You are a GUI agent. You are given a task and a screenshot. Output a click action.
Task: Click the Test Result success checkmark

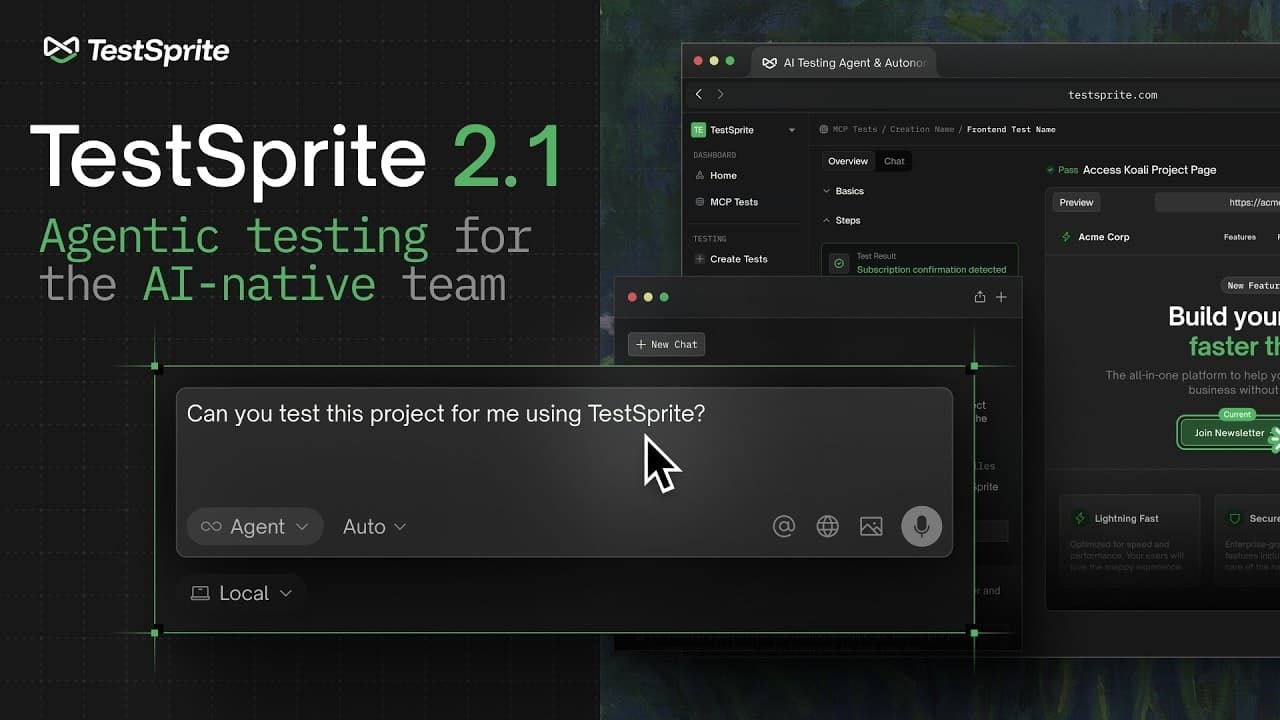coord(837,262)
